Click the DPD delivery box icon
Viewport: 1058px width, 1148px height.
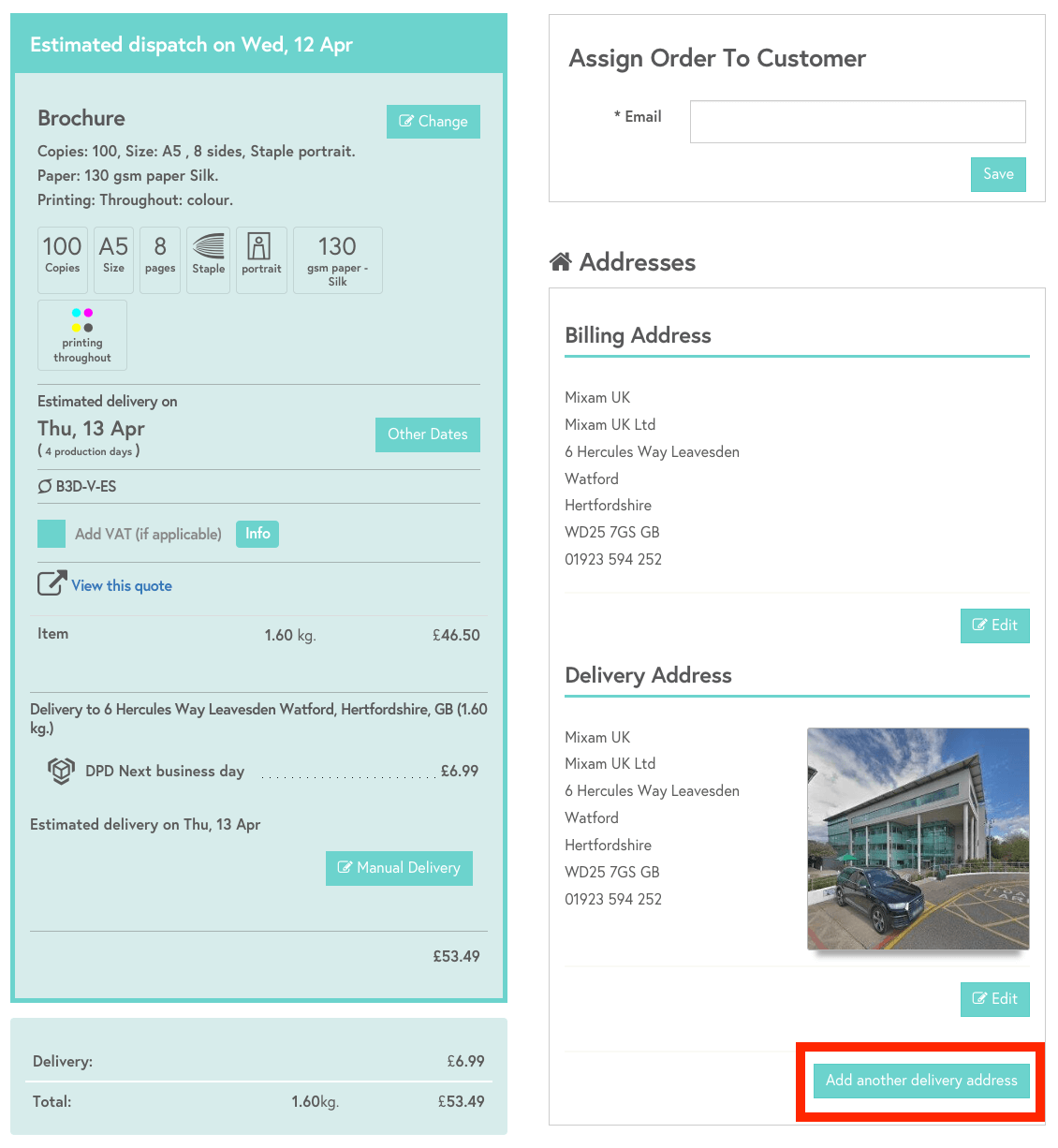[x=61, y=771]
